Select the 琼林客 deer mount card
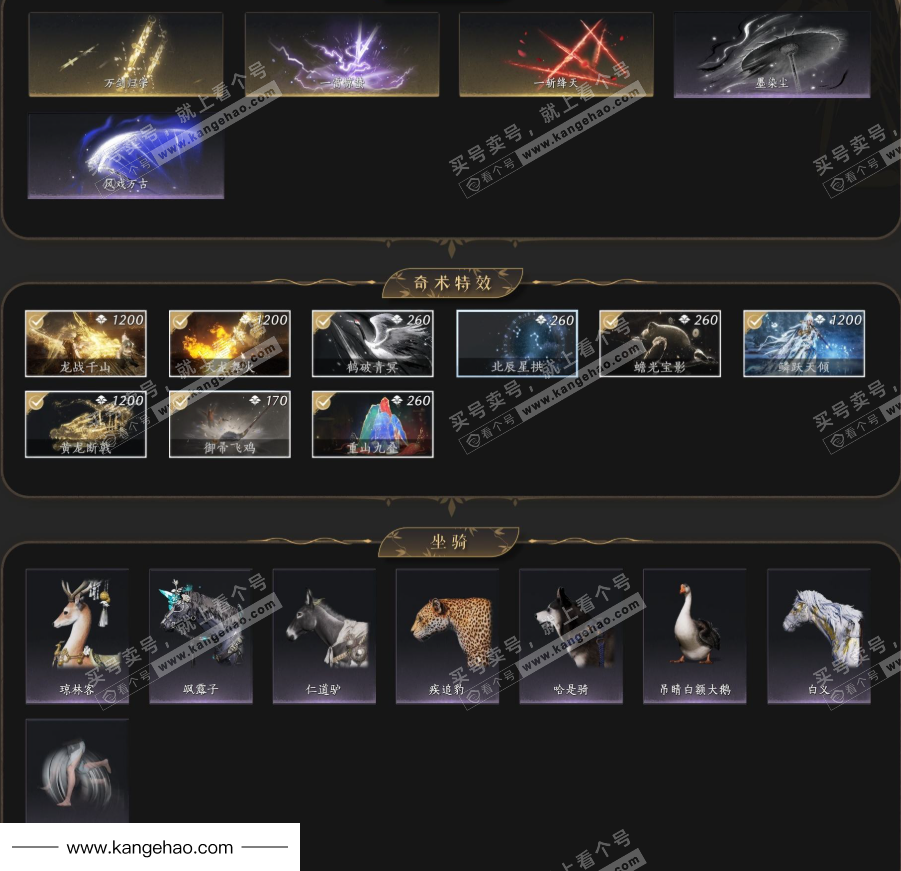 point(77,636)
